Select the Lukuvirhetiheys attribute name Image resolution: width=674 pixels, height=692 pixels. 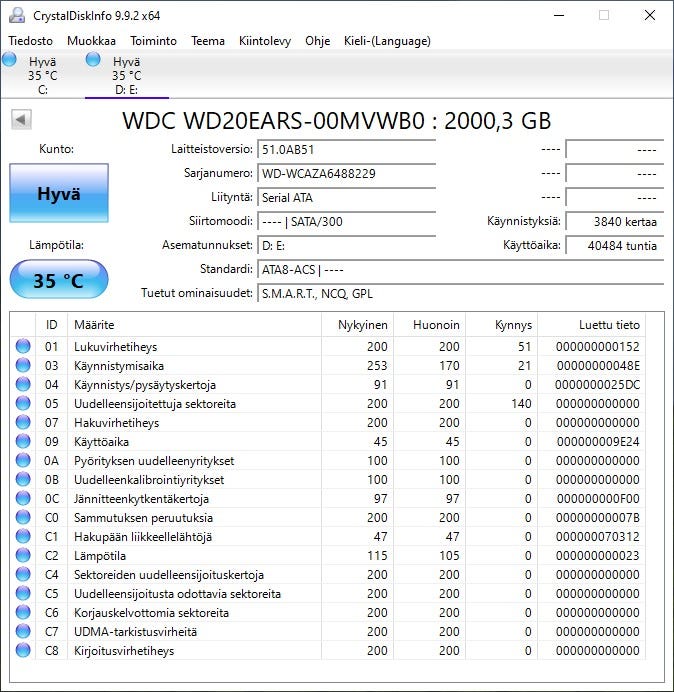click(x=115, y=347)
